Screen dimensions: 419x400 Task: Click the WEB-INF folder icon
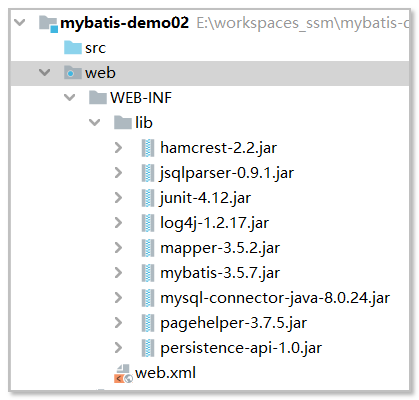click(x=98, y=98)
